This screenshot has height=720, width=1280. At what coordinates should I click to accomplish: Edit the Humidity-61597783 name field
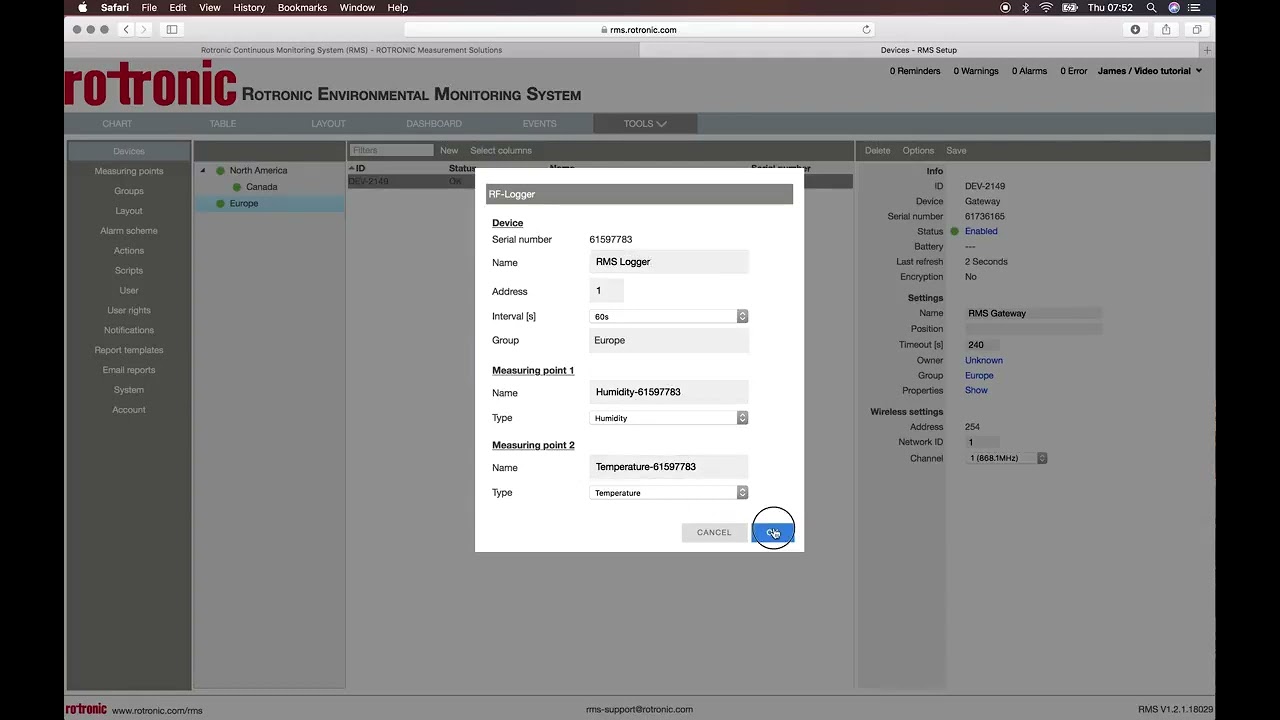pos(669,392)
